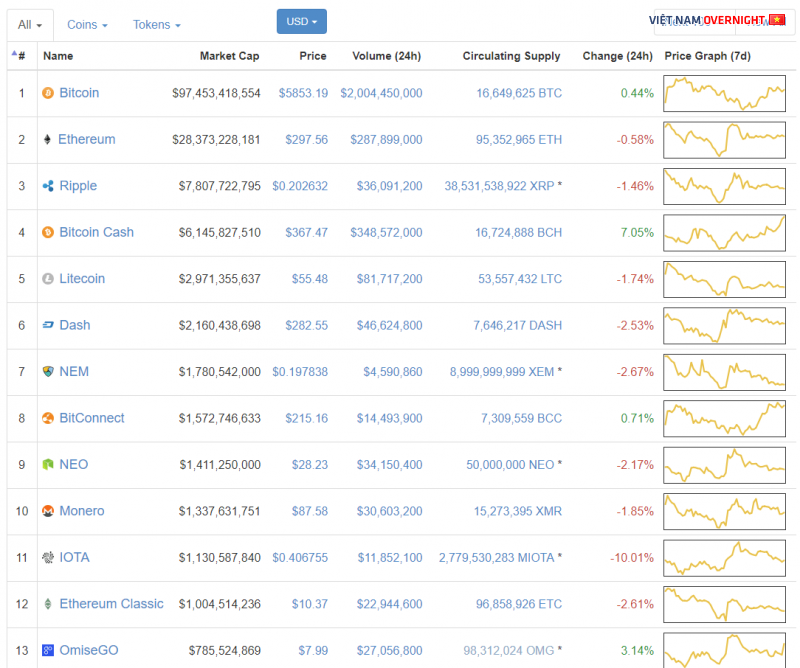Click the BitConnect orange icon
This screenshot has width=800, height=668.
point(48,418)
